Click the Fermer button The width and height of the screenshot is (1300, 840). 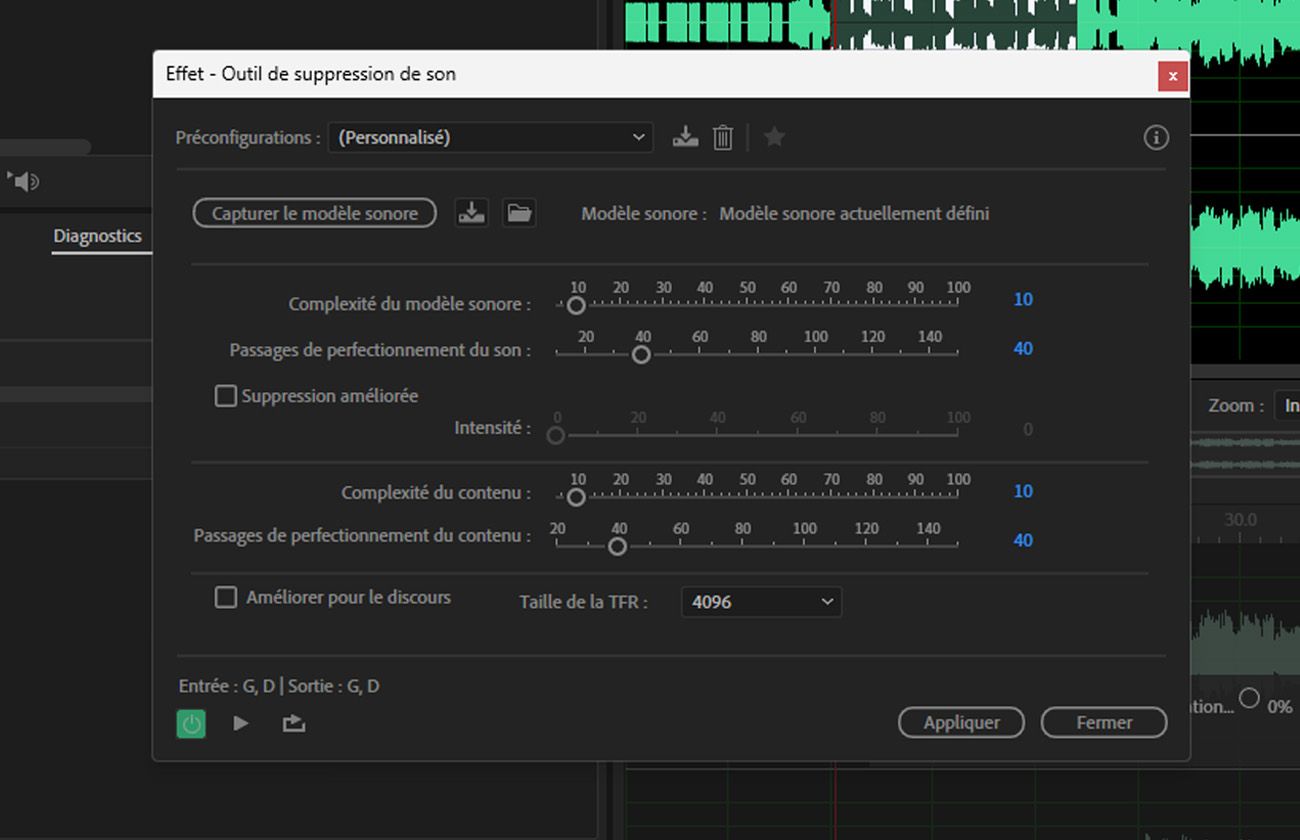(1104, 722)
